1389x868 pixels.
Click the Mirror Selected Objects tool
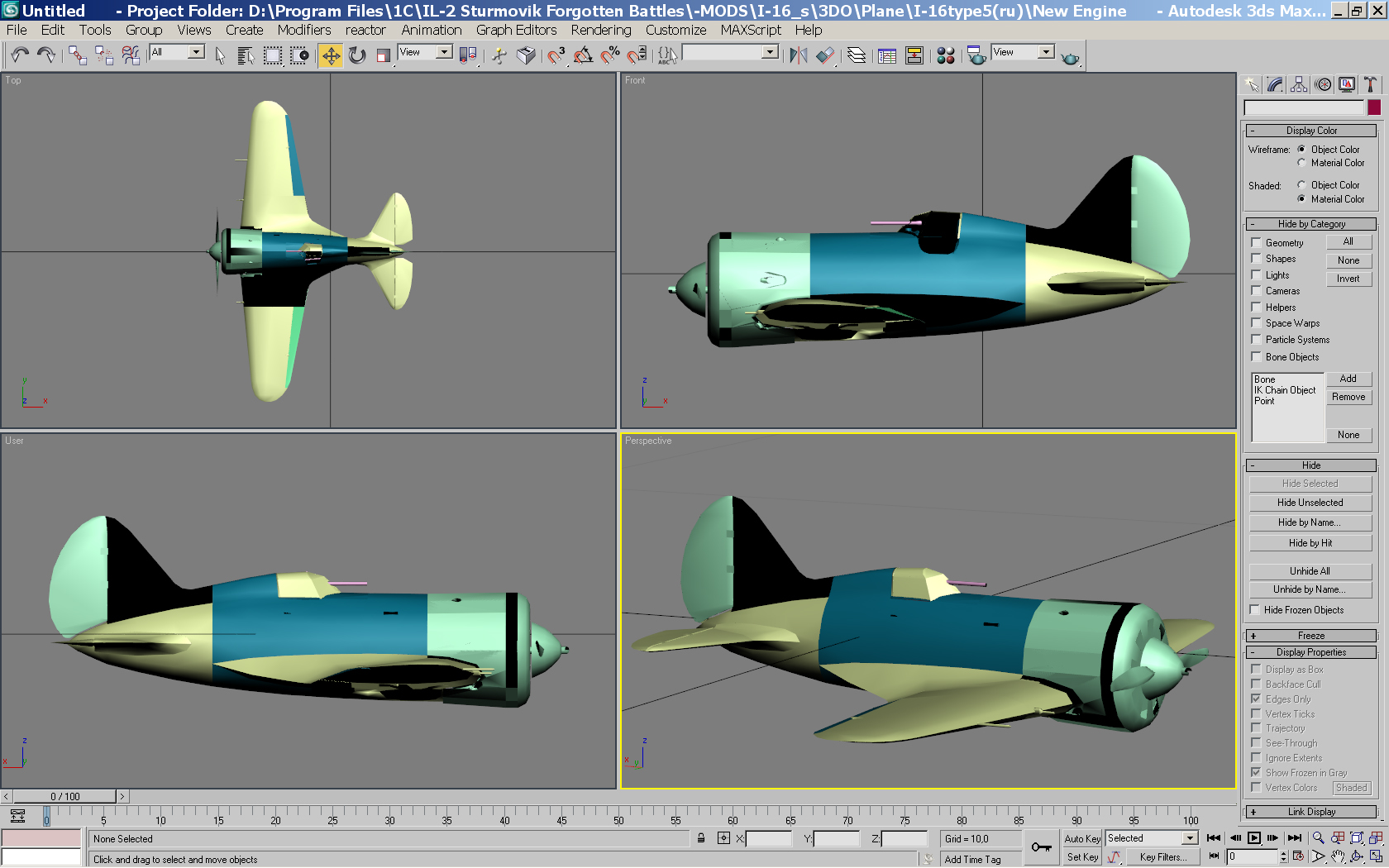tap(798, 55)
